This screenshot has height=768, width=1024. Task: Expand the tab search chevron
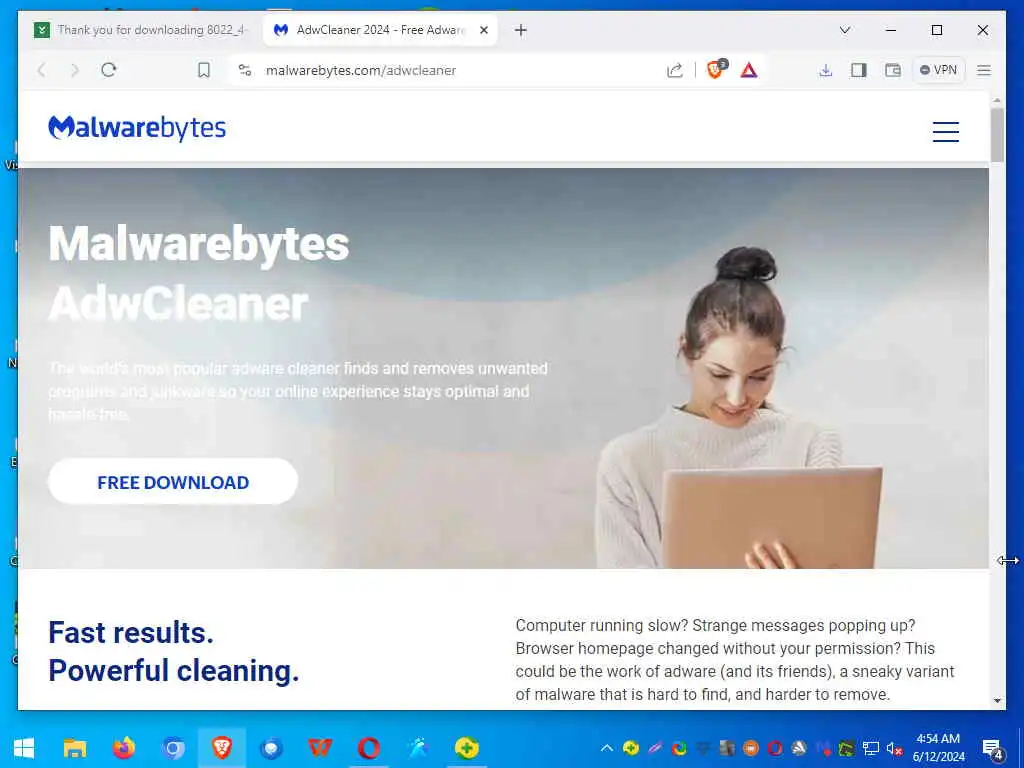tap(844, 30)
